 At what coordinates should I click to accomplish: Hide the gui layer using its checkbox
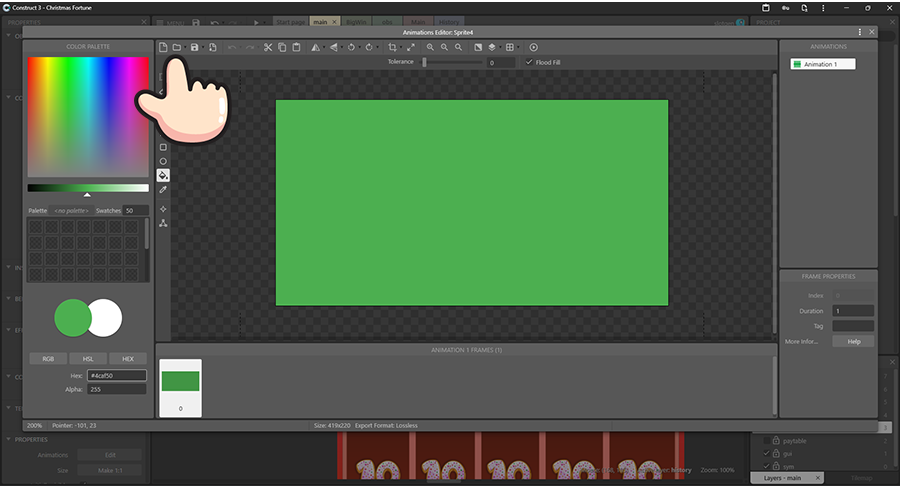click(x=767, y=453)
